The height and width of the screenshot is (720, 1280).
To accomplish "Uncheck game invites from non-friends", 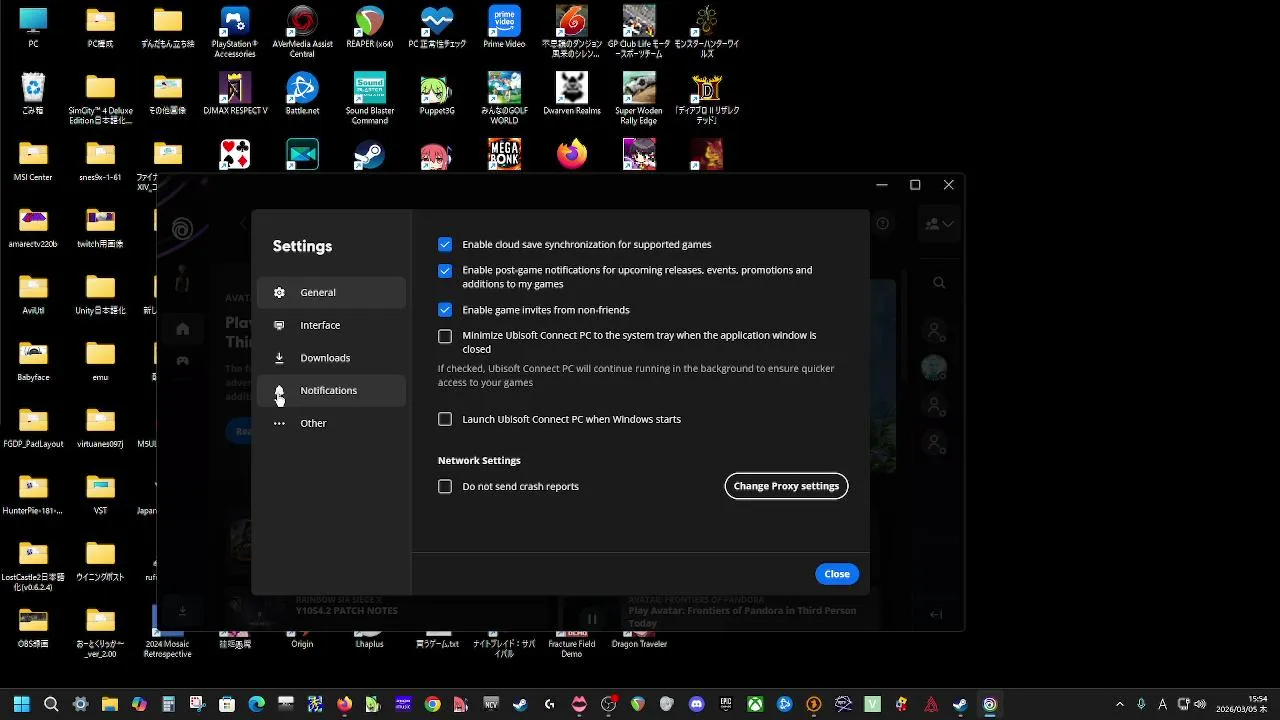I will pos(445,310).
